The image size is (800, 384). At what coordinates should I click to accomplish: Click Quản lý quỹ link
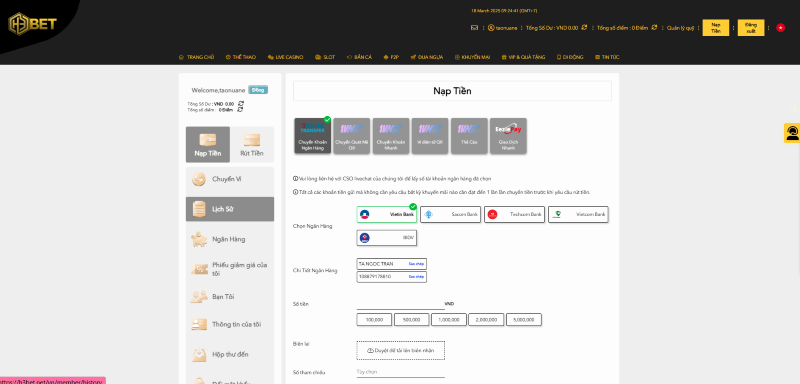(x=680, y=28)
